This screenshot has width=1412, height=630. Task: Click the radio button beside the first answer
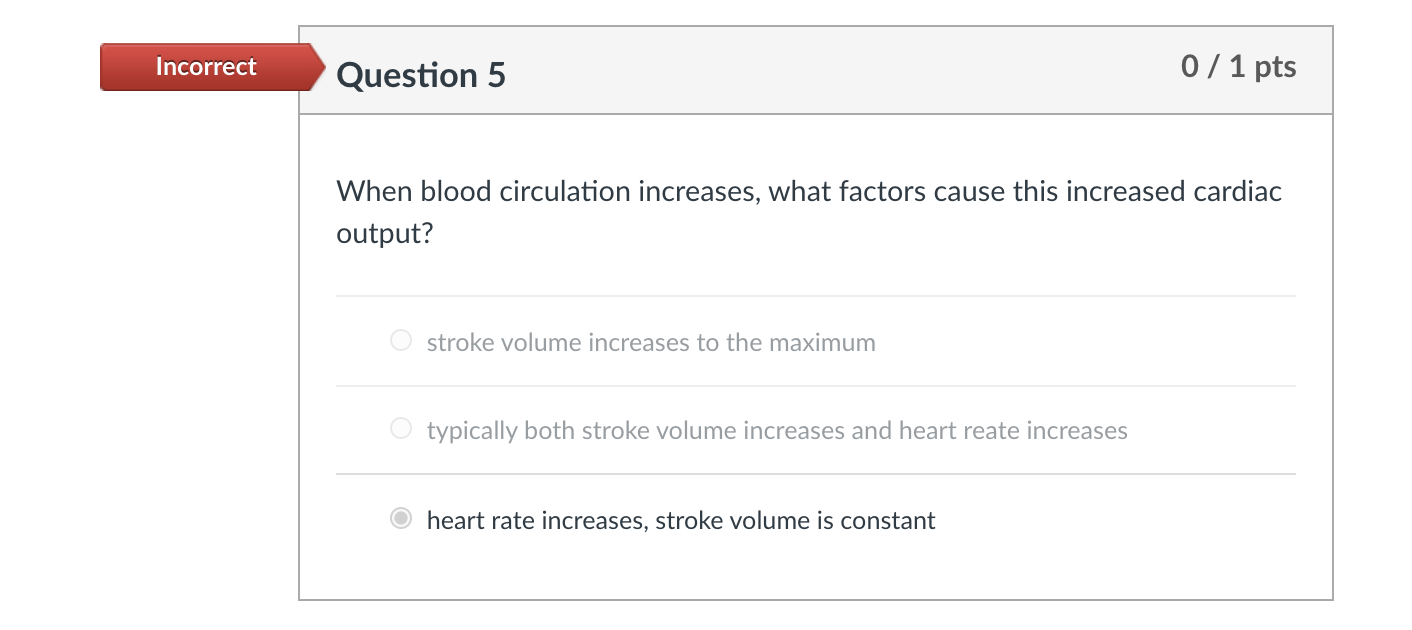pos(400,340)
